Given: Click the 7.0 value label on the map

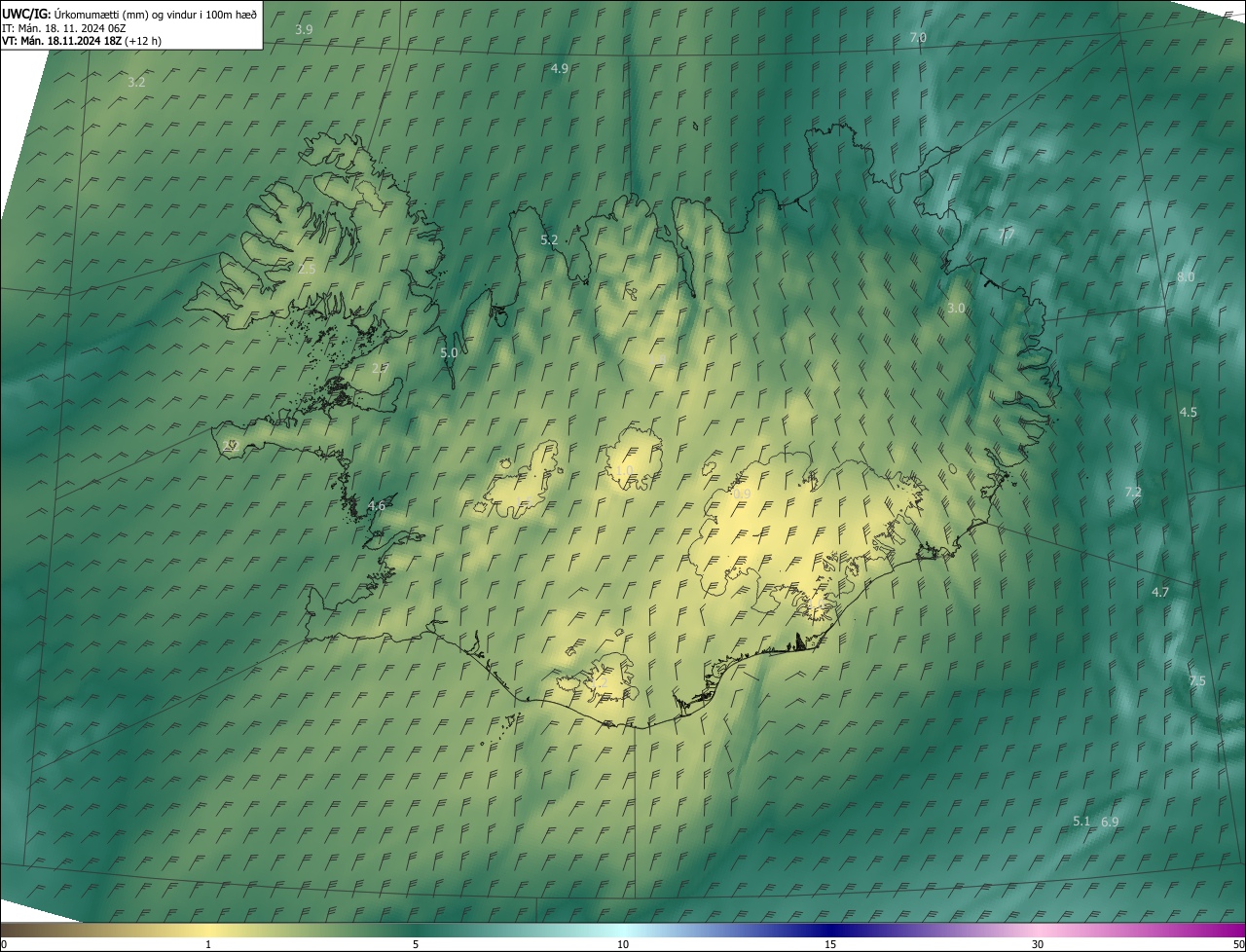Looking at the screenshot, I should pyautogui.click(x=917, y=38).
